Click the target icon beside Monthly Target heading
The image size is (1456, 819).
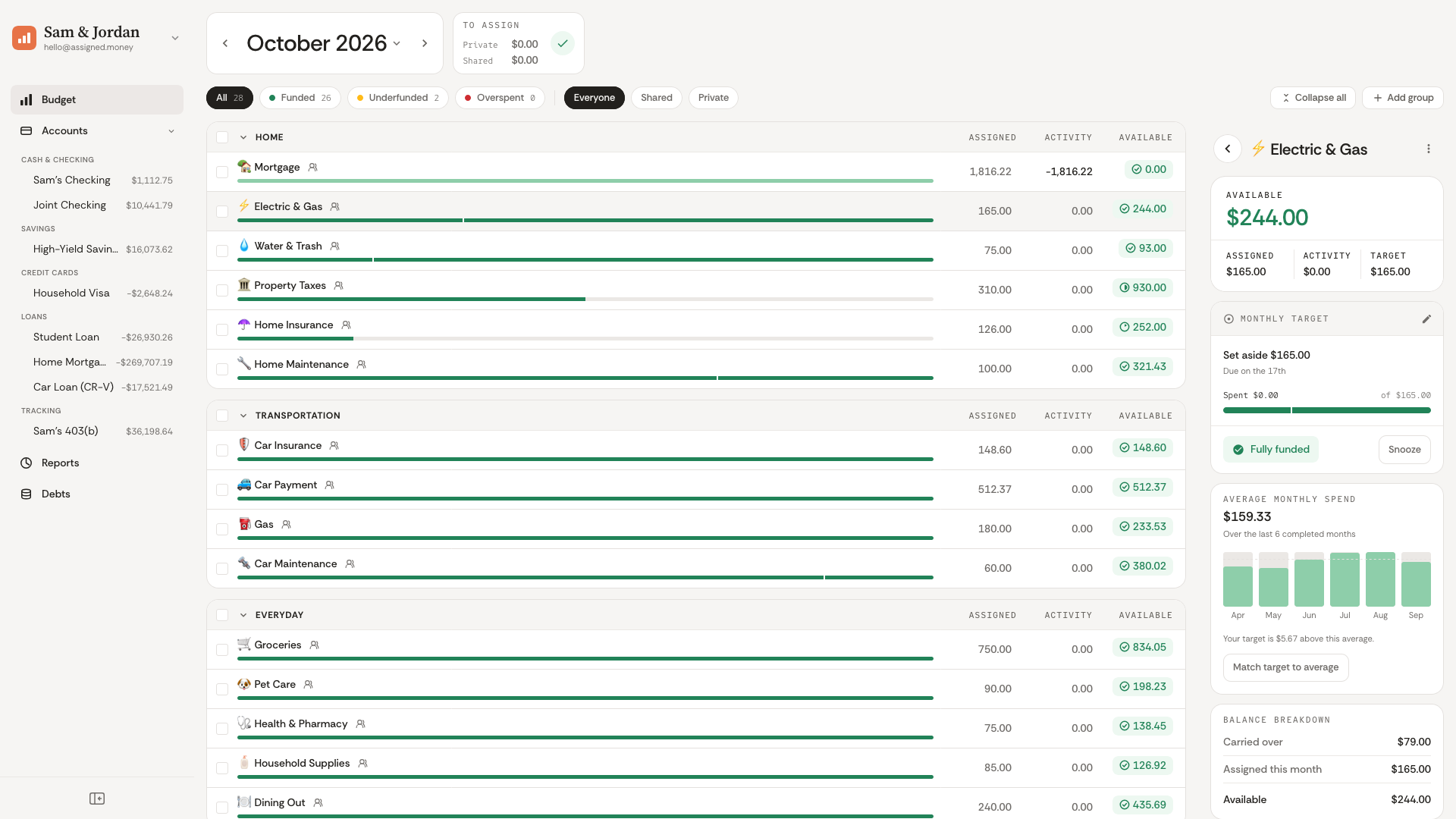tap(1228, 319)
